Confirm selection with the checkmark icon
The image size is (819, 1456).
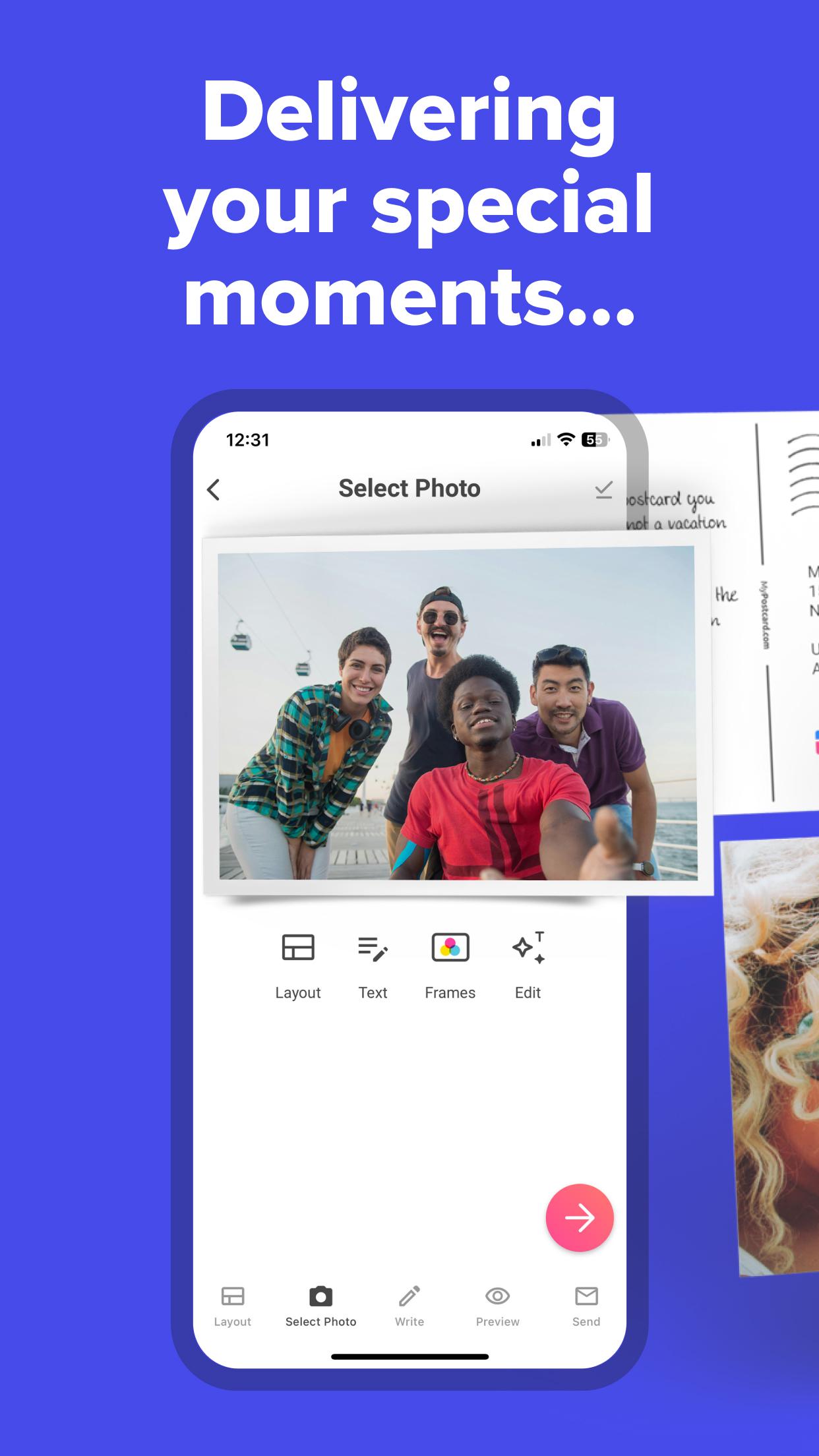[x=603, y=489]
